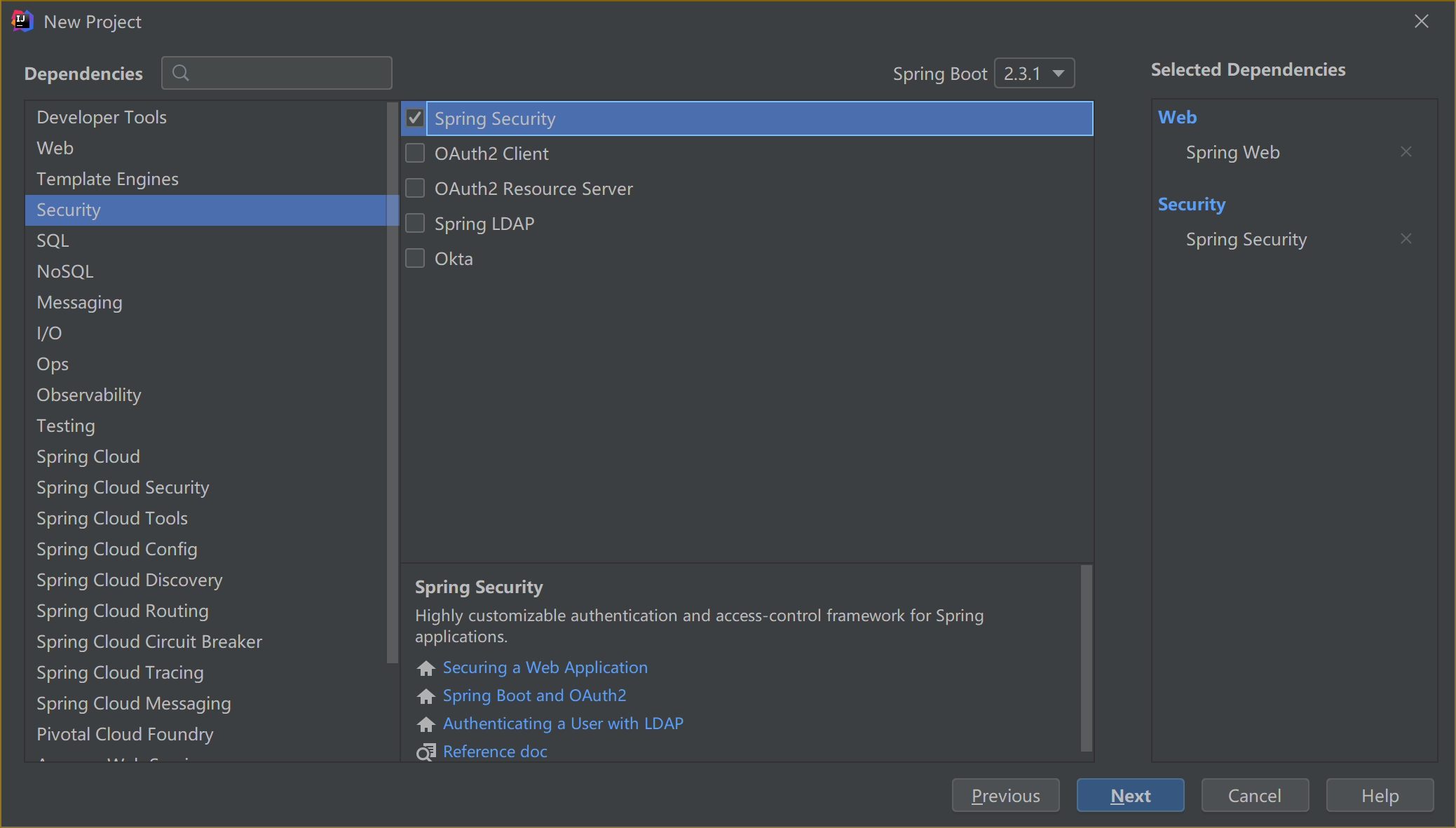Select Spring Cloud Discovery category
1456x828 pixels.
coord(206,580)
